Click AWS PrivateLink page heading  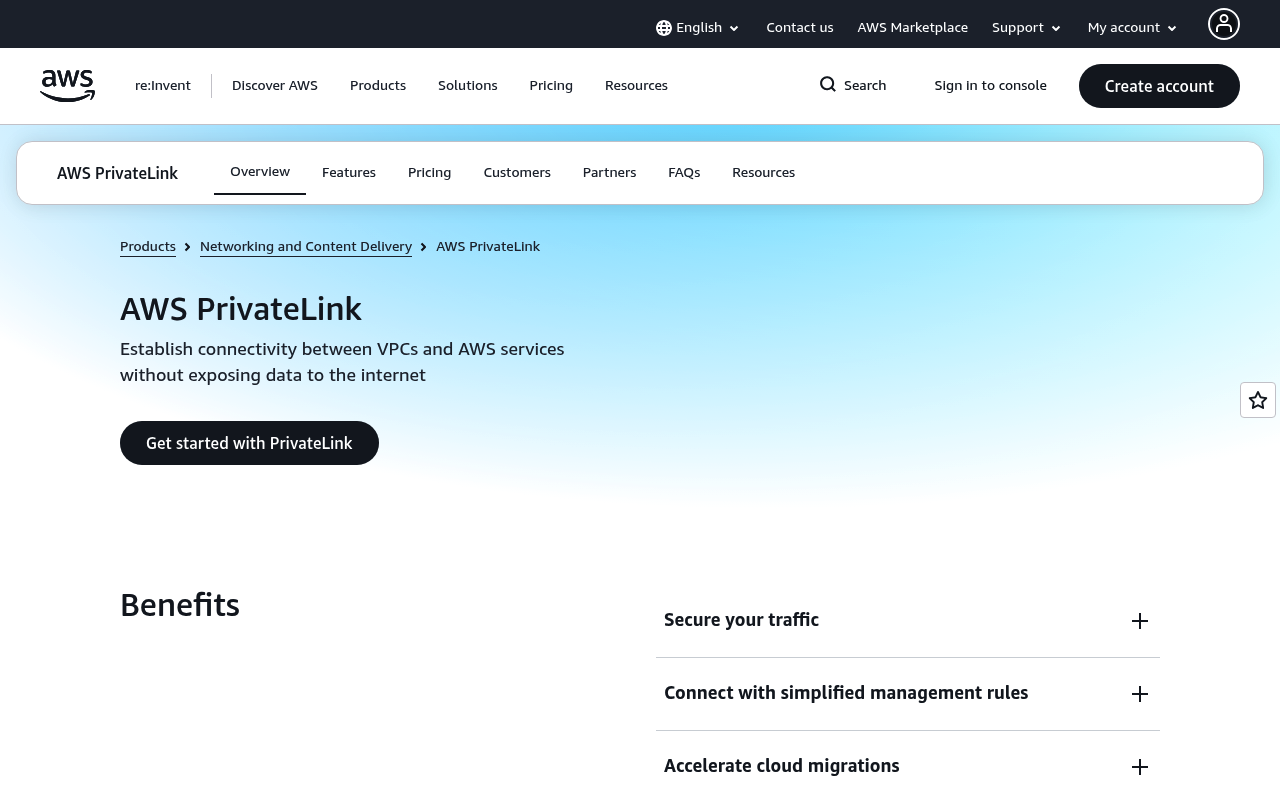[241, 309]
